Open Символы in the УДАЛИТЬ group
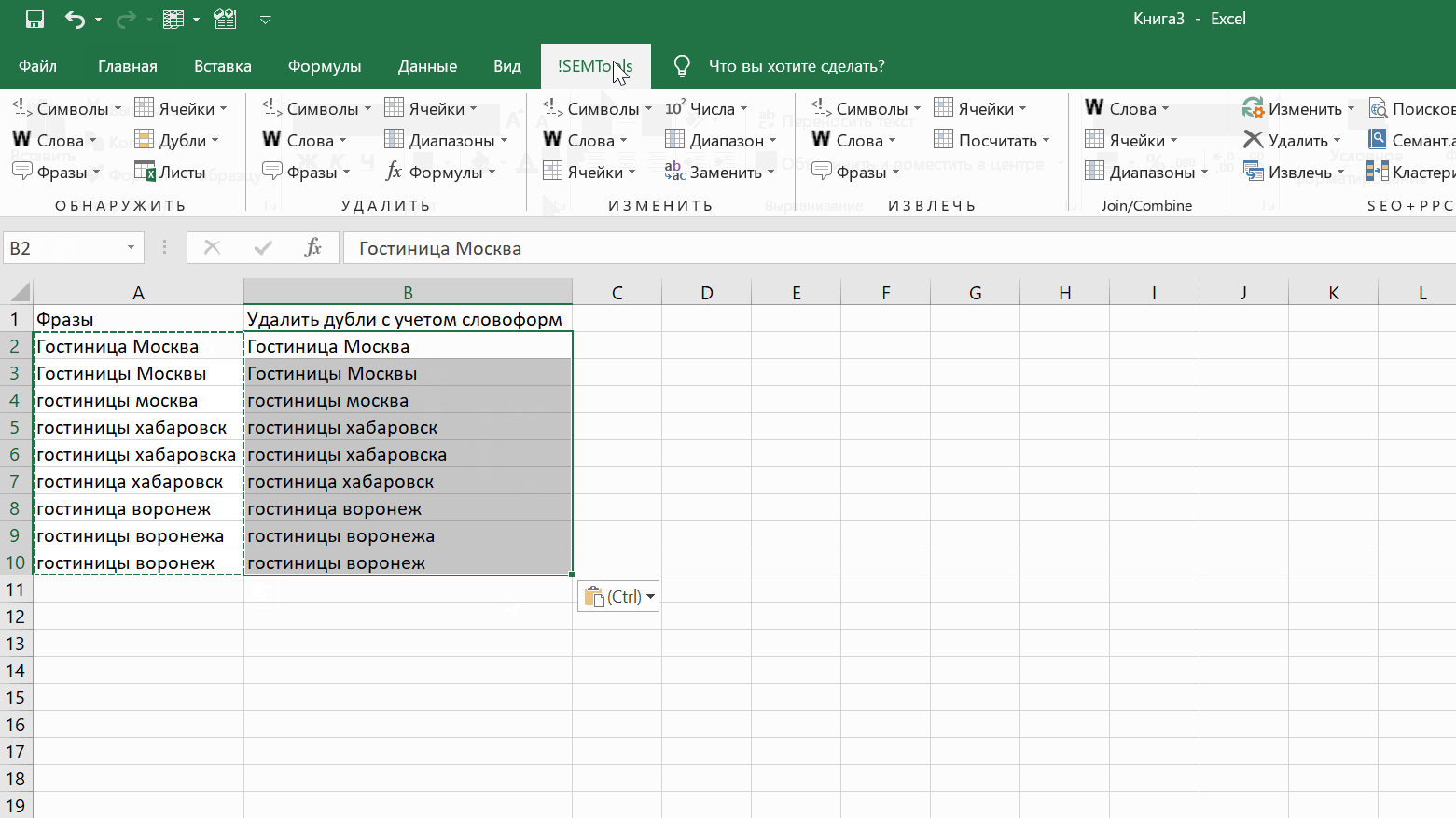Viewport: 1456px width, 818px height. tap(317, 109)
